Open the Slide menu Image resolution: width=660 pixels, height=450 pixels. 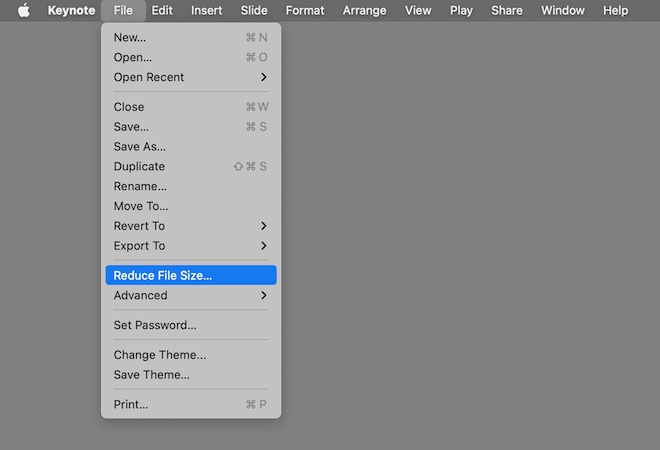pyautogui.click(x=254, y=11)
